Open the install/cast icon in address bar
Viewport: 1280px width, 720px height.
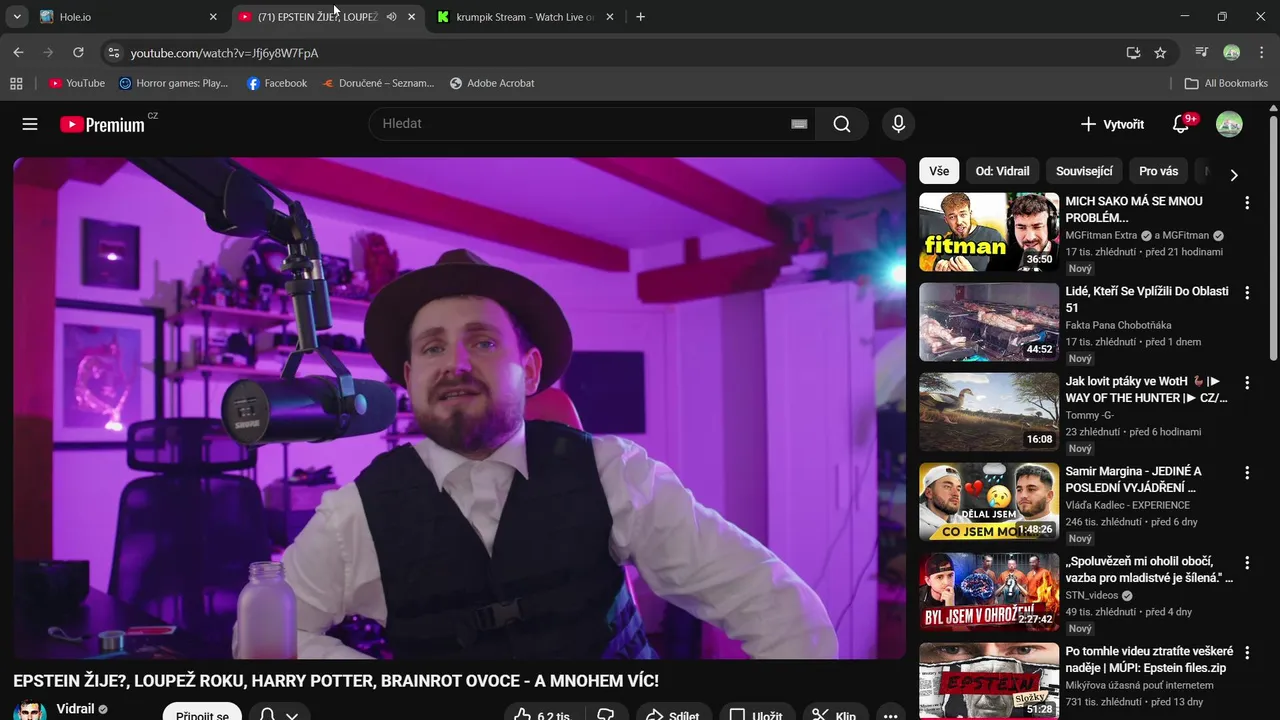coord(1133,52)
